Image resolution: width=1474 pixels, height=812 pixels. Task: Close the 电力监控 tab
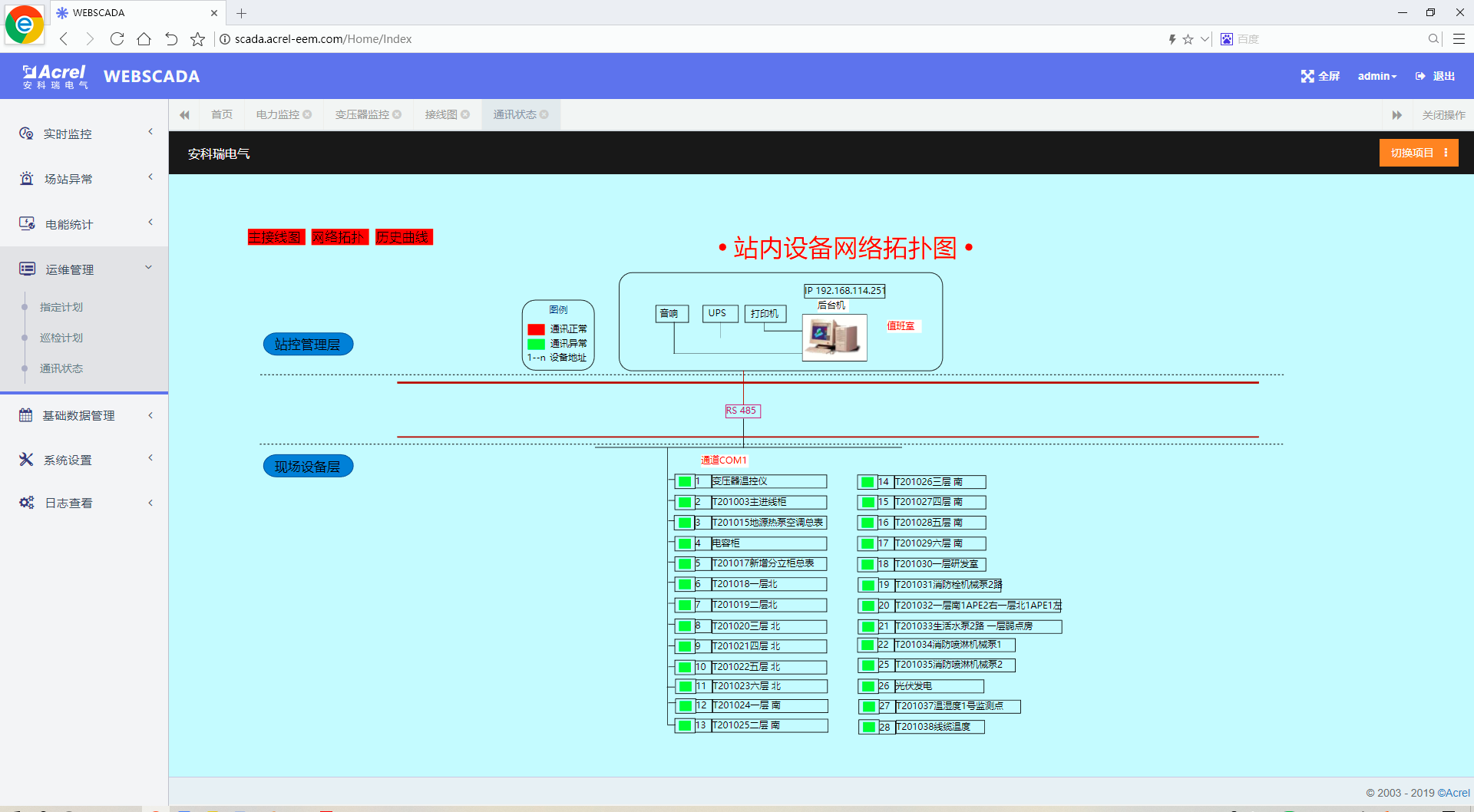pos(308,114)
